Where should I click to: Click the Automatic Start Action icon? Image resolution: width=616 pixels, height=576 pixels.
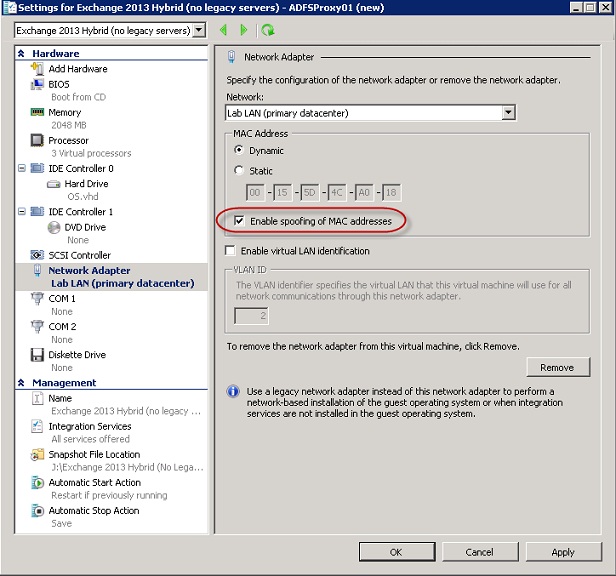tap(37, 482)
